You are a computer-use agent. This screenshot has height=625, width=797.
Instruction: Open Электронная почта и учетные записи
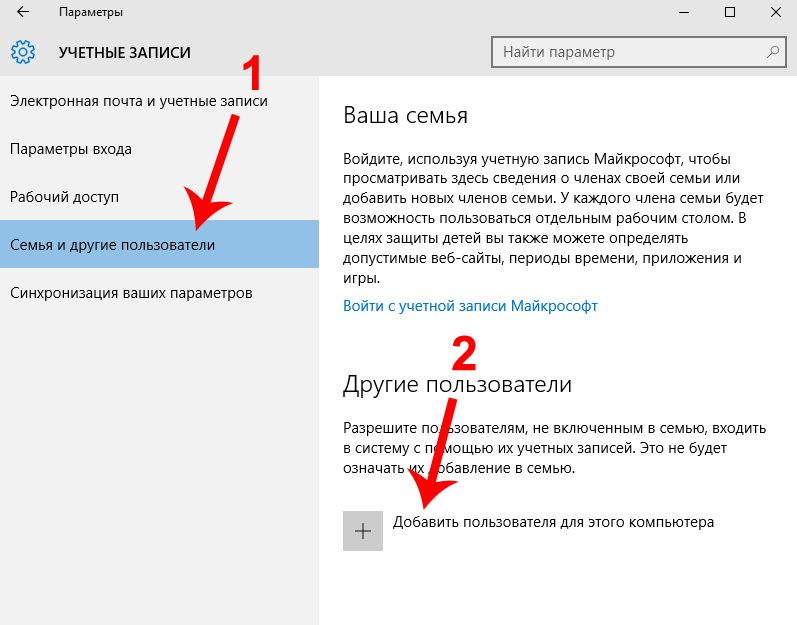click(x=138, y=101)
